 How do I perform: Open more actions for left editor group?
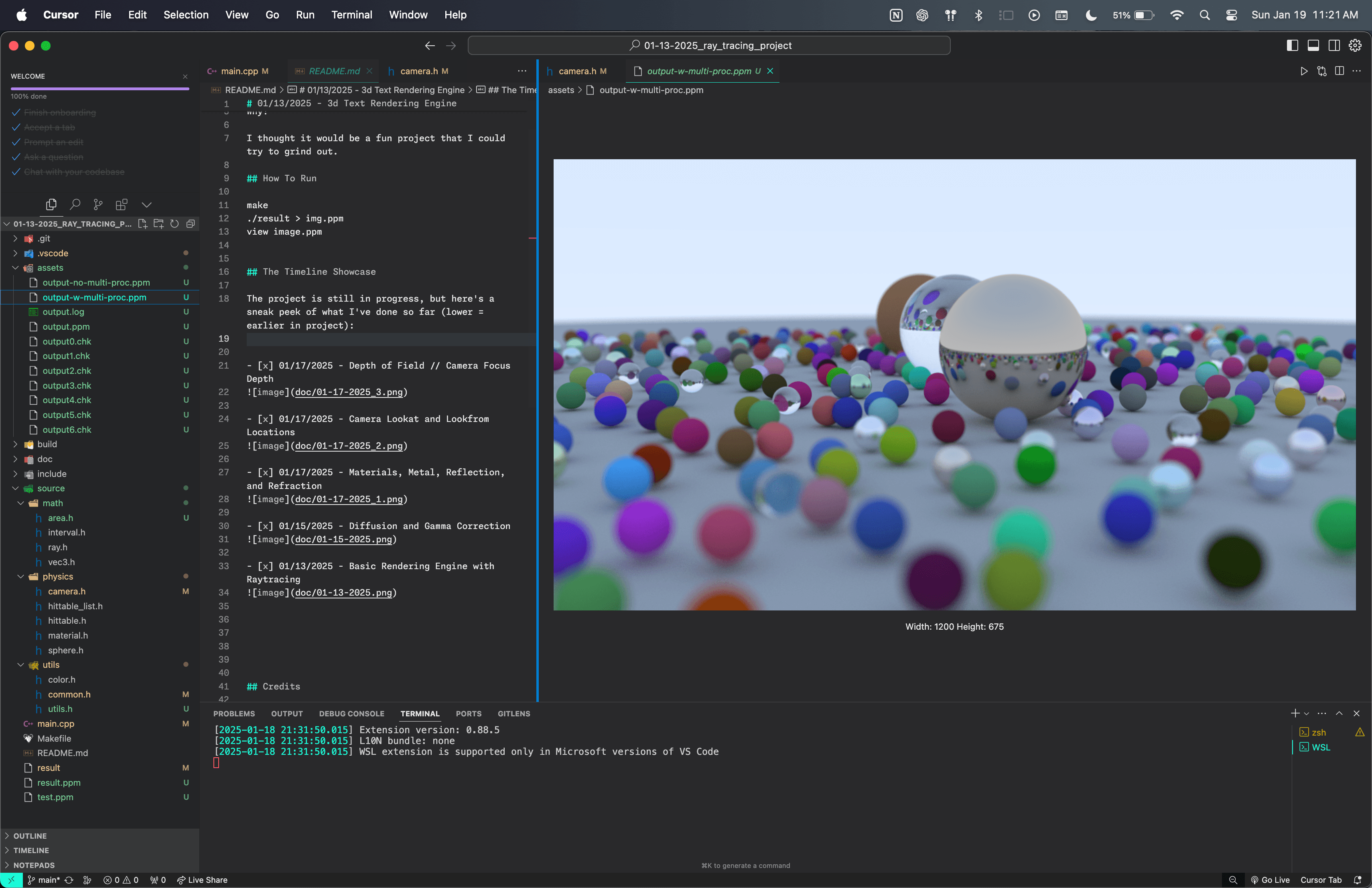tap(522, 71)
